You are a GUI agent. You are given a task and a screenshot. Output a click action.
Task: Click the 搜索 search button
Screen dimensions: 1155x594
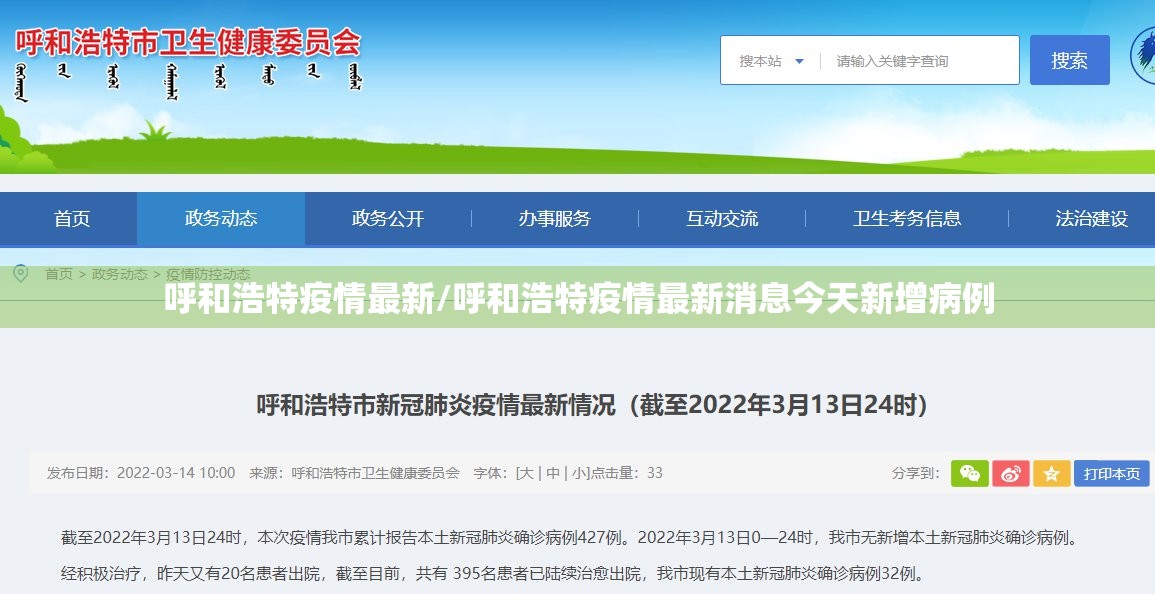1070,60
